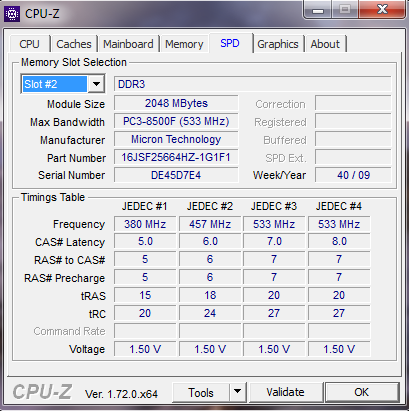The image size is (409, 411).
Task: Switch to the CPU tab
Action: click(29, 44)
